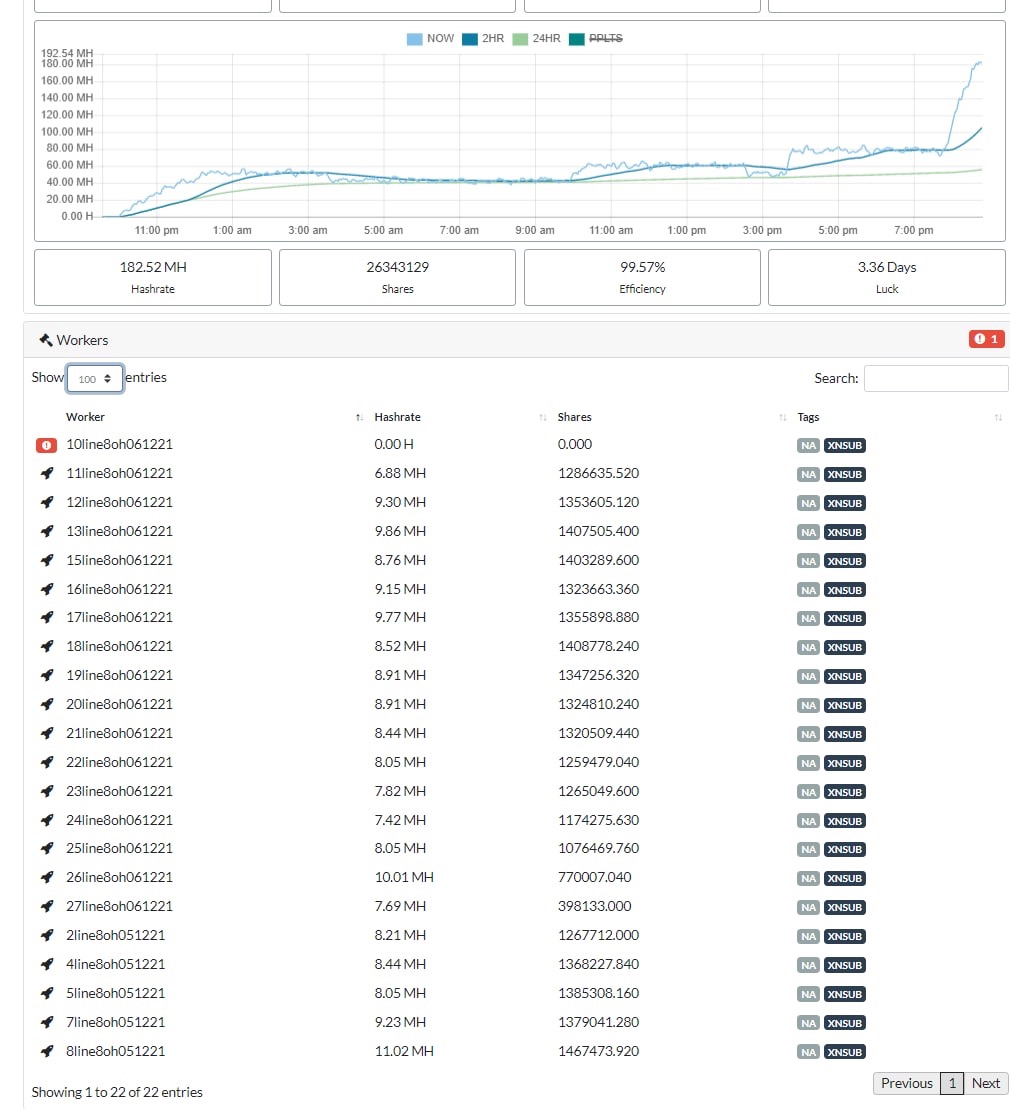
Task: Click hashrate value 11.02 MH
Action: [x=404, y=1052]
